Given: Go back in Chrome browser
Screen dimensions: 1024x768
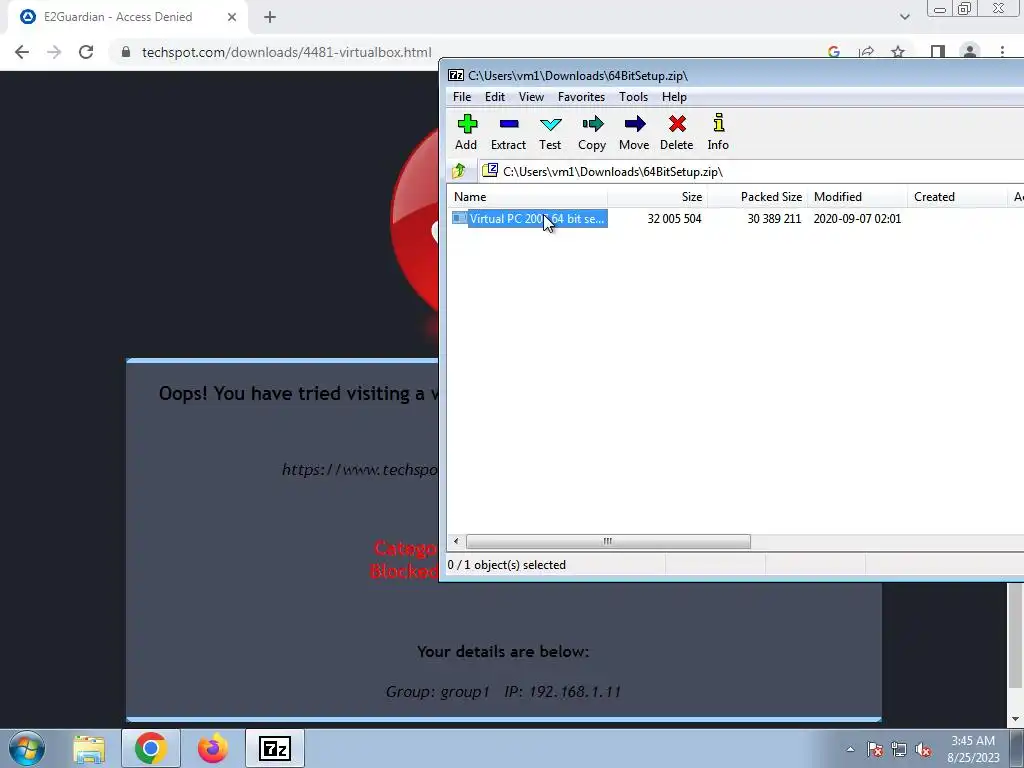Looking at the screenshot, I should 22,52.
